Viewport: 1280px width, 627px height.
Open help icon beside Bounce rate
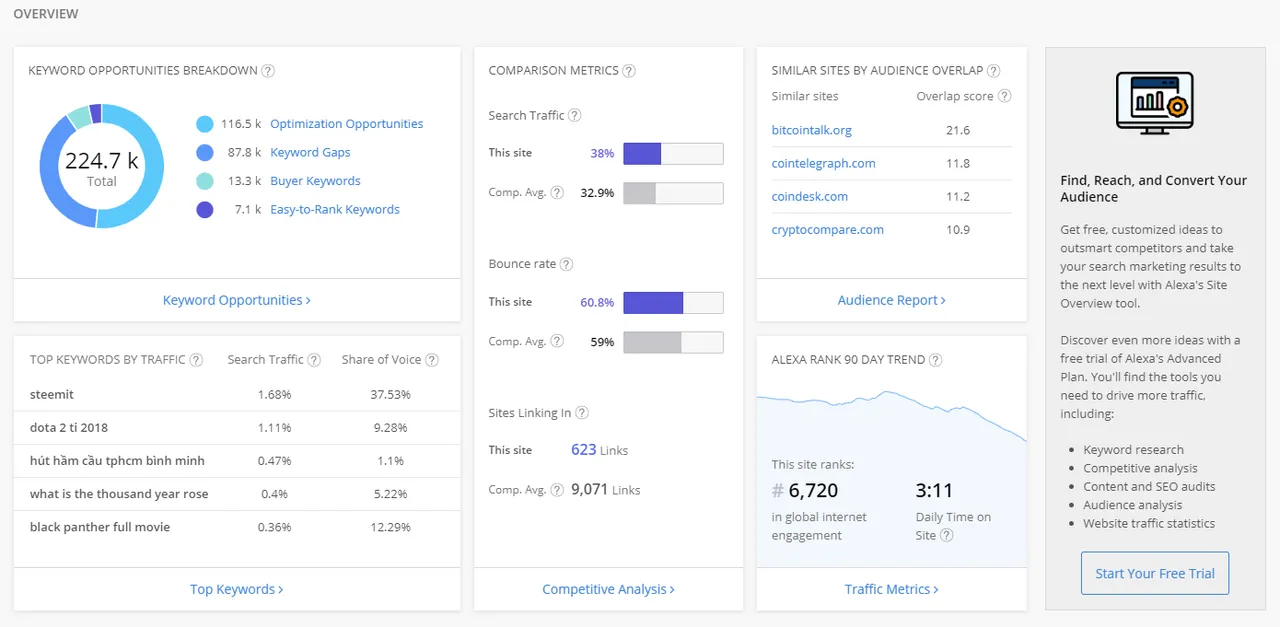(x=566, y=265)
